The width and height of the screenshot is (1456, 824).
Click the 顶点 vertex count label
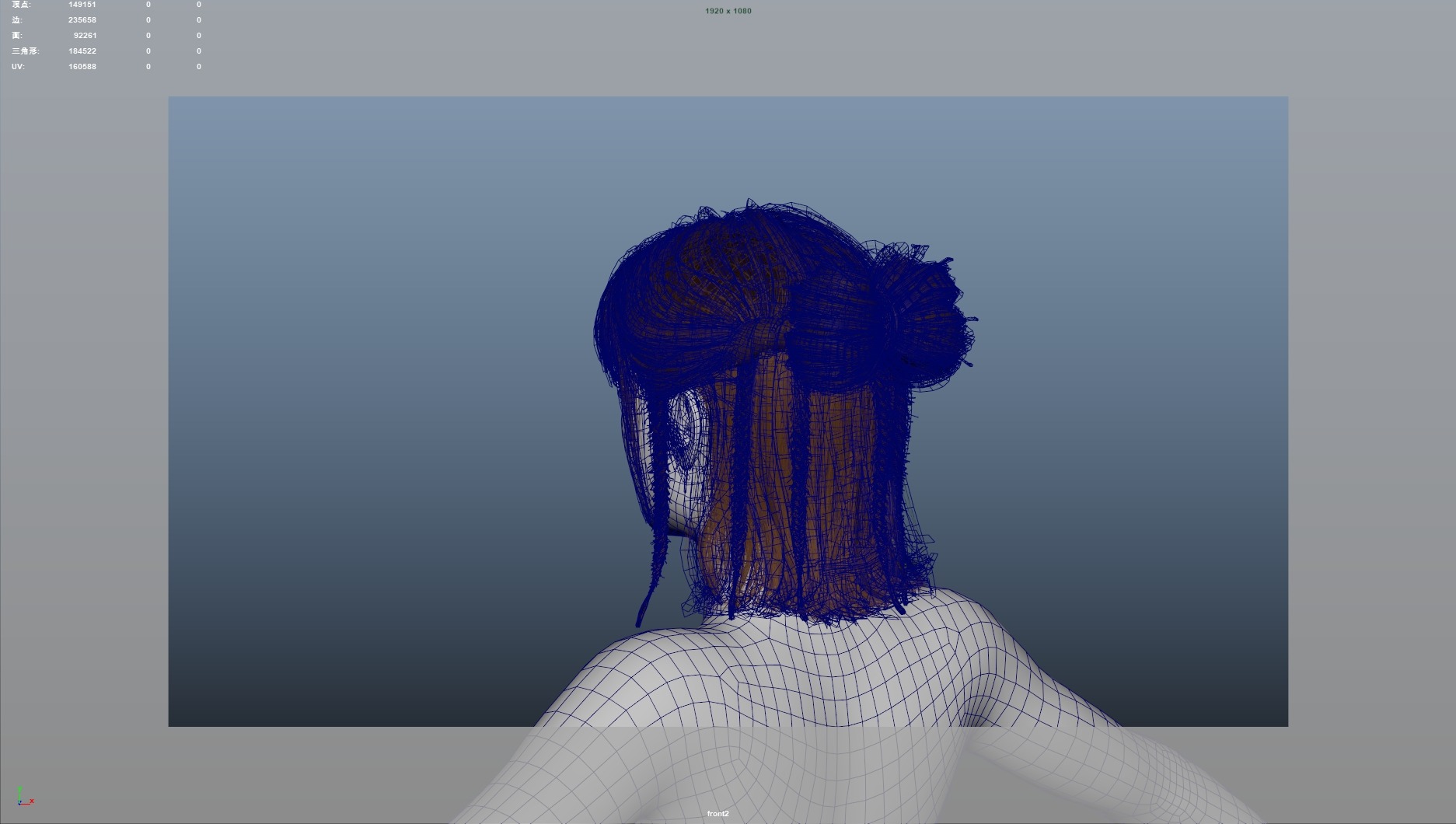click(x=22, y=5)
